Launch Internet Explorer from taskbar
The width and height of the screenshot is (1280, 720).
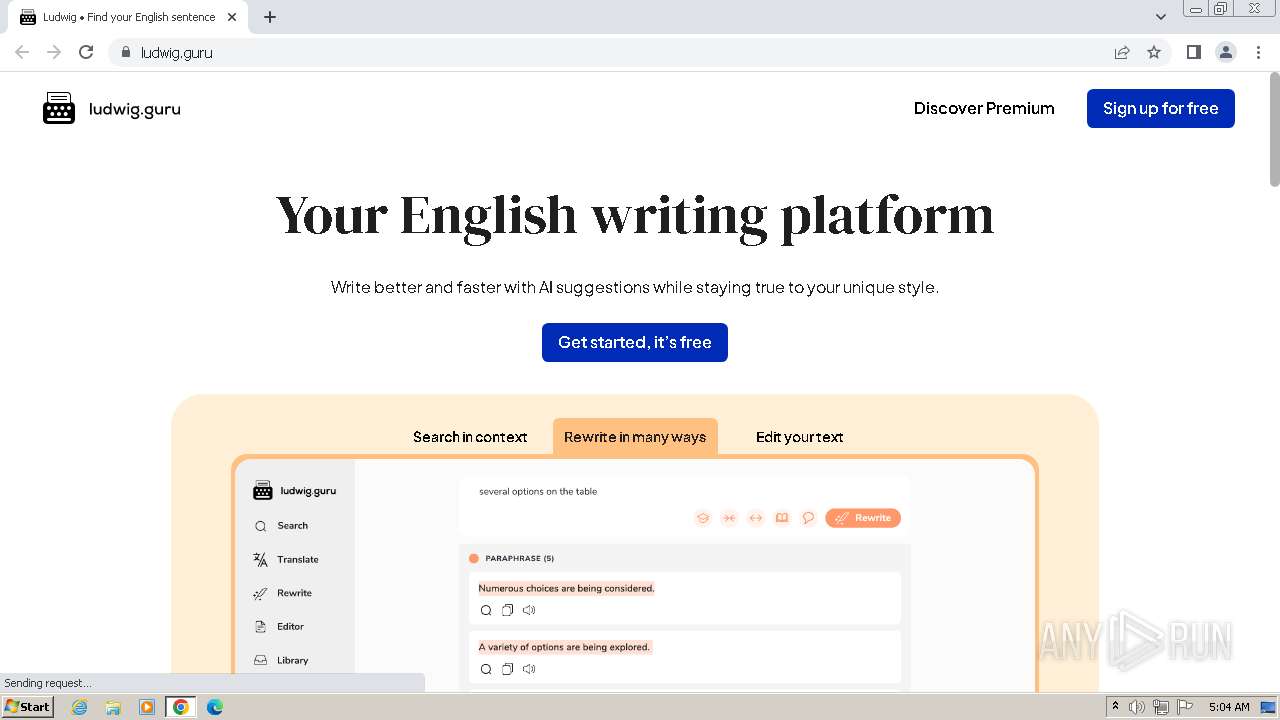80,707
